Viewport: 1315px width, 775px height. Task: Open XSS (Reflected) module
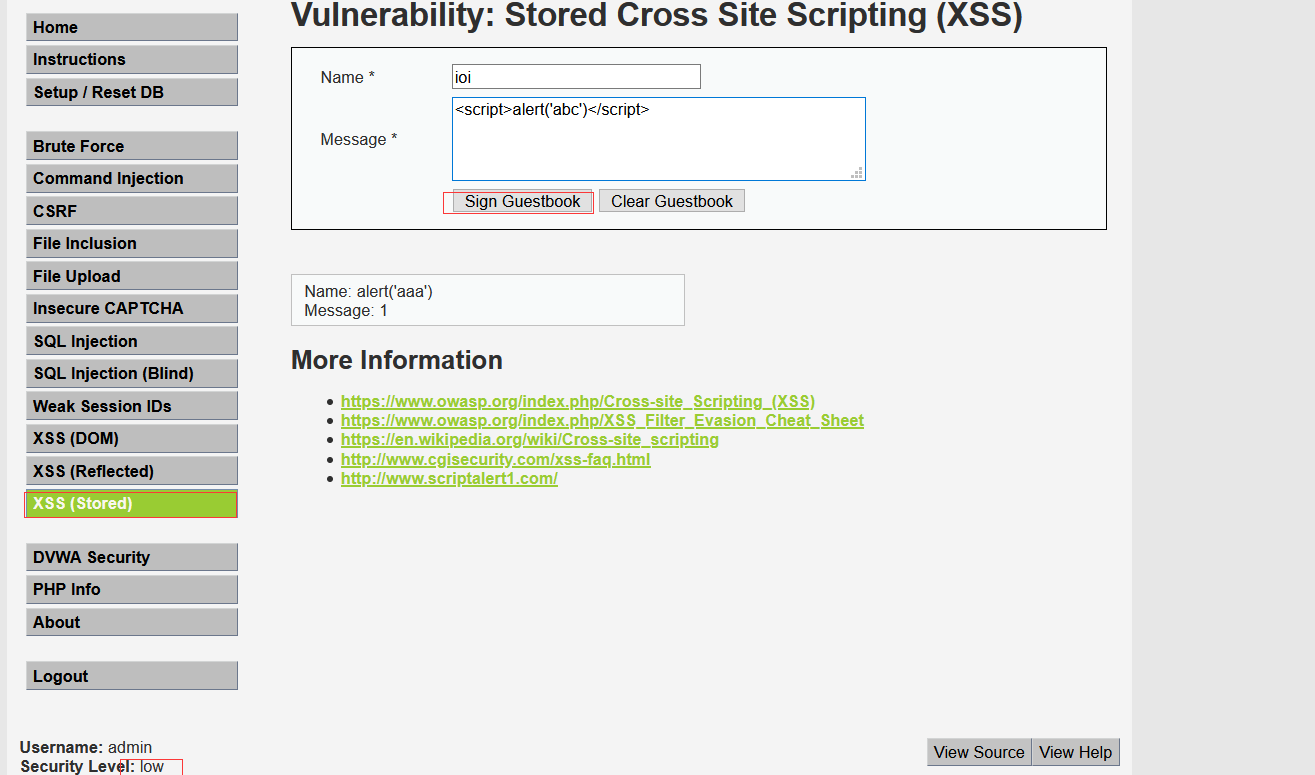pos(132,471)
